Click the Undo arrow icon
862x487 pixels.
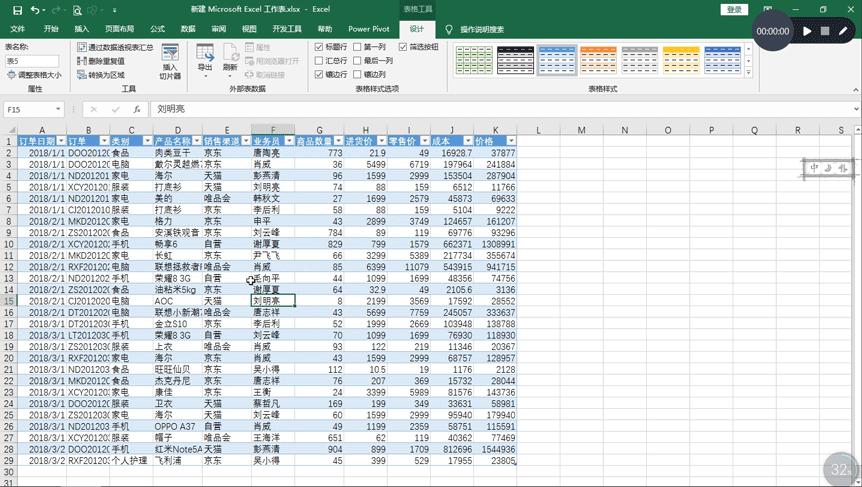[x=36, y=9]
